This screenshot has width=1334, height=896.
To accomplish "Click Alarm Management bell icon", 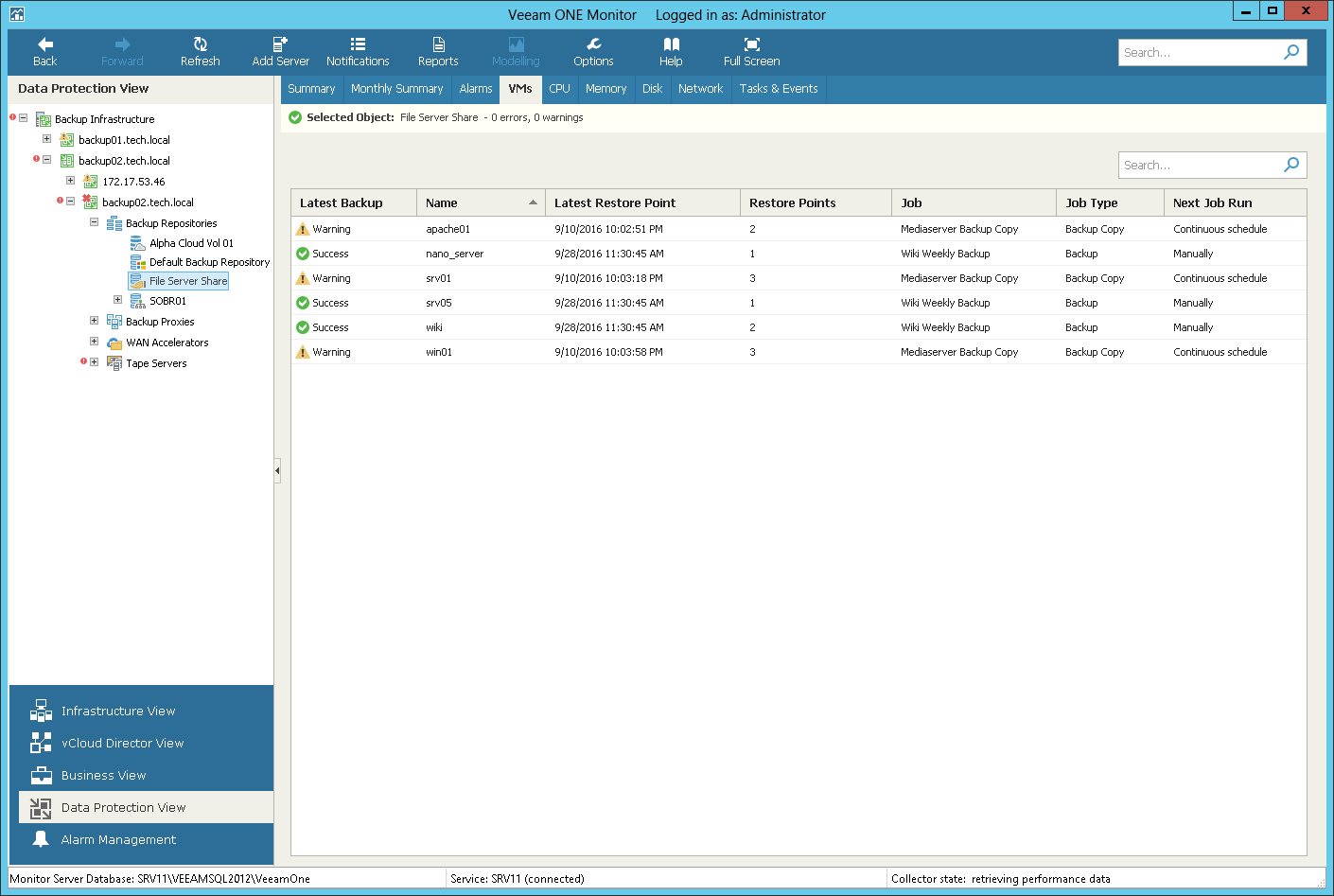I will tap(41, 839).
